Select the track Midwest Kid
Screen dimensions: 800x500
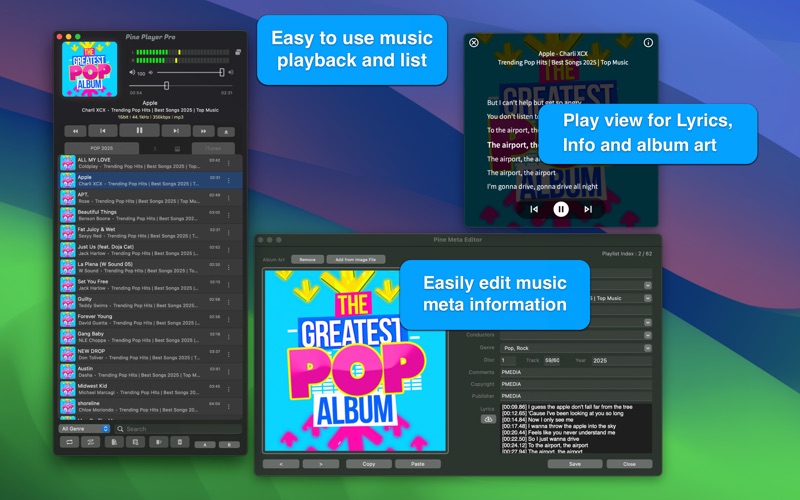coord(151,389)
